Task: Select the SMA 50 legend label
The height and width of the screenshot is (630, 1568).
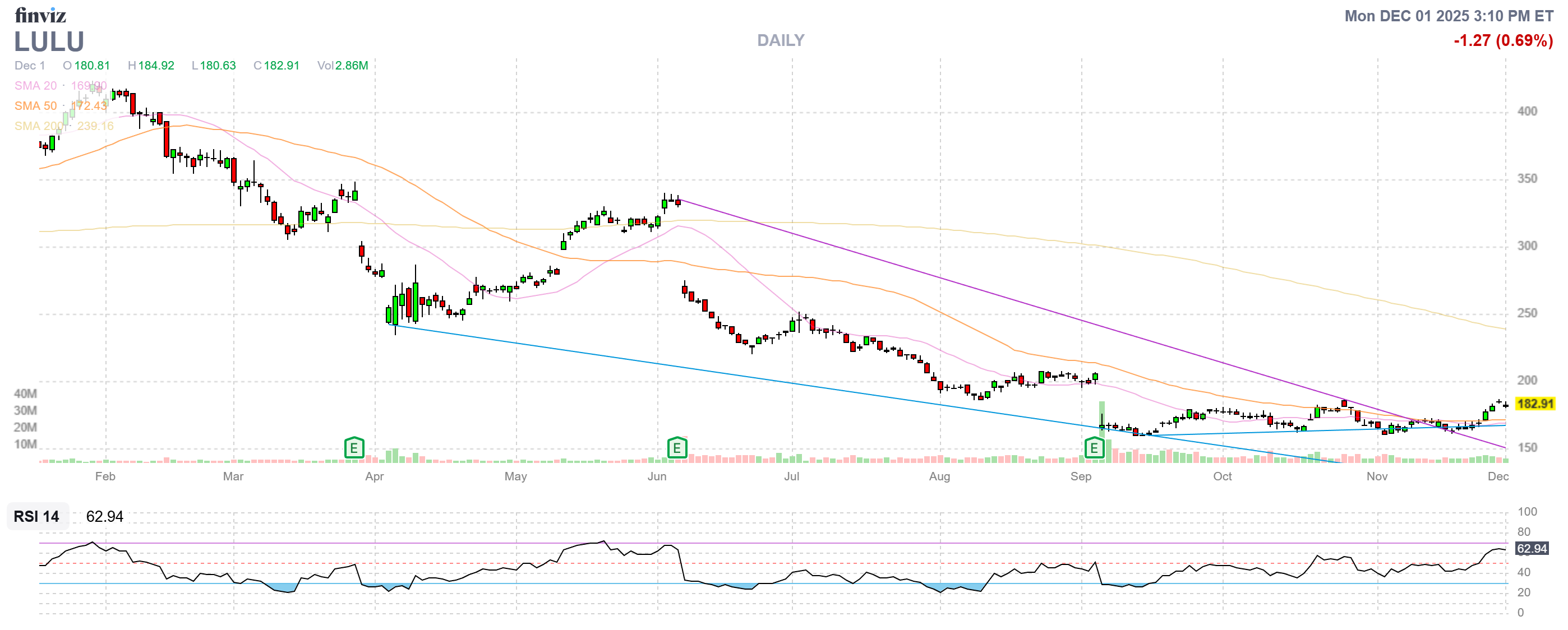Action: click(35, 106)
